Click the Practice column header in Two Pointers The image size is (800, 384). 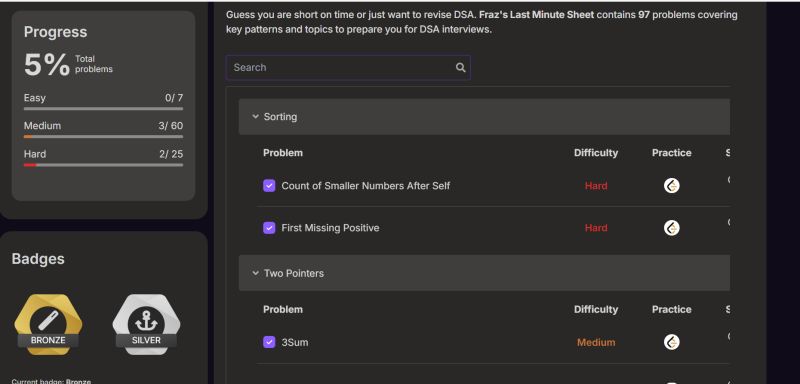(x=671, y=310)
